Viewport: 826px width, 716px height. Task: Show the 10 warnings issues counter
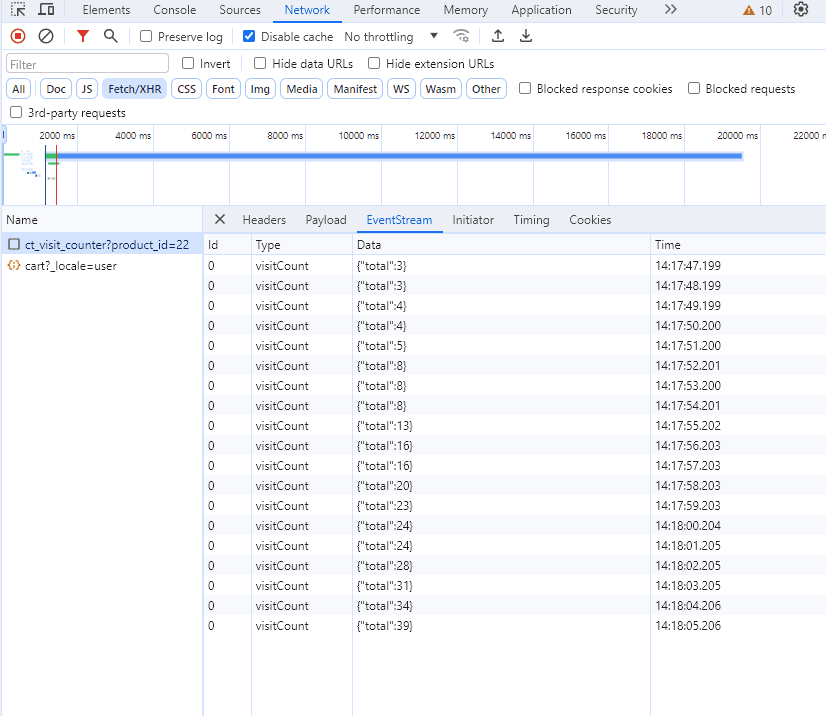pos(758,10)
